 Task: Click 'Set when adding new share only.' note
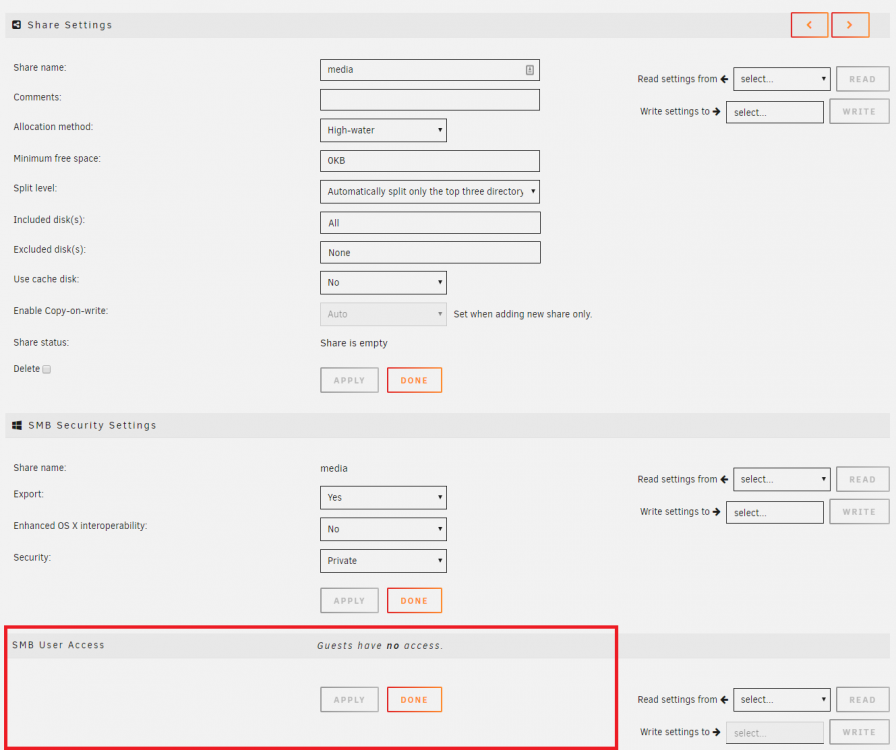pyautogui.click(x=523, y=314)
